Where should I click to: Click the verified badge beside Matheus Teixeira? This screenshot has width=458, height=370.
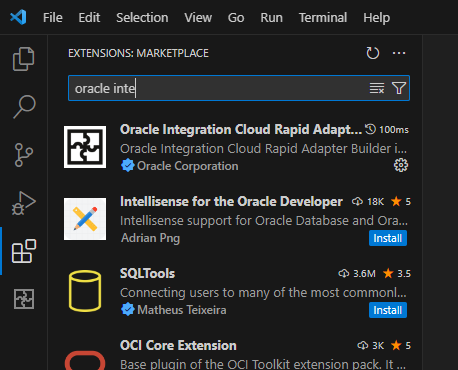click(x=128, y=310)
